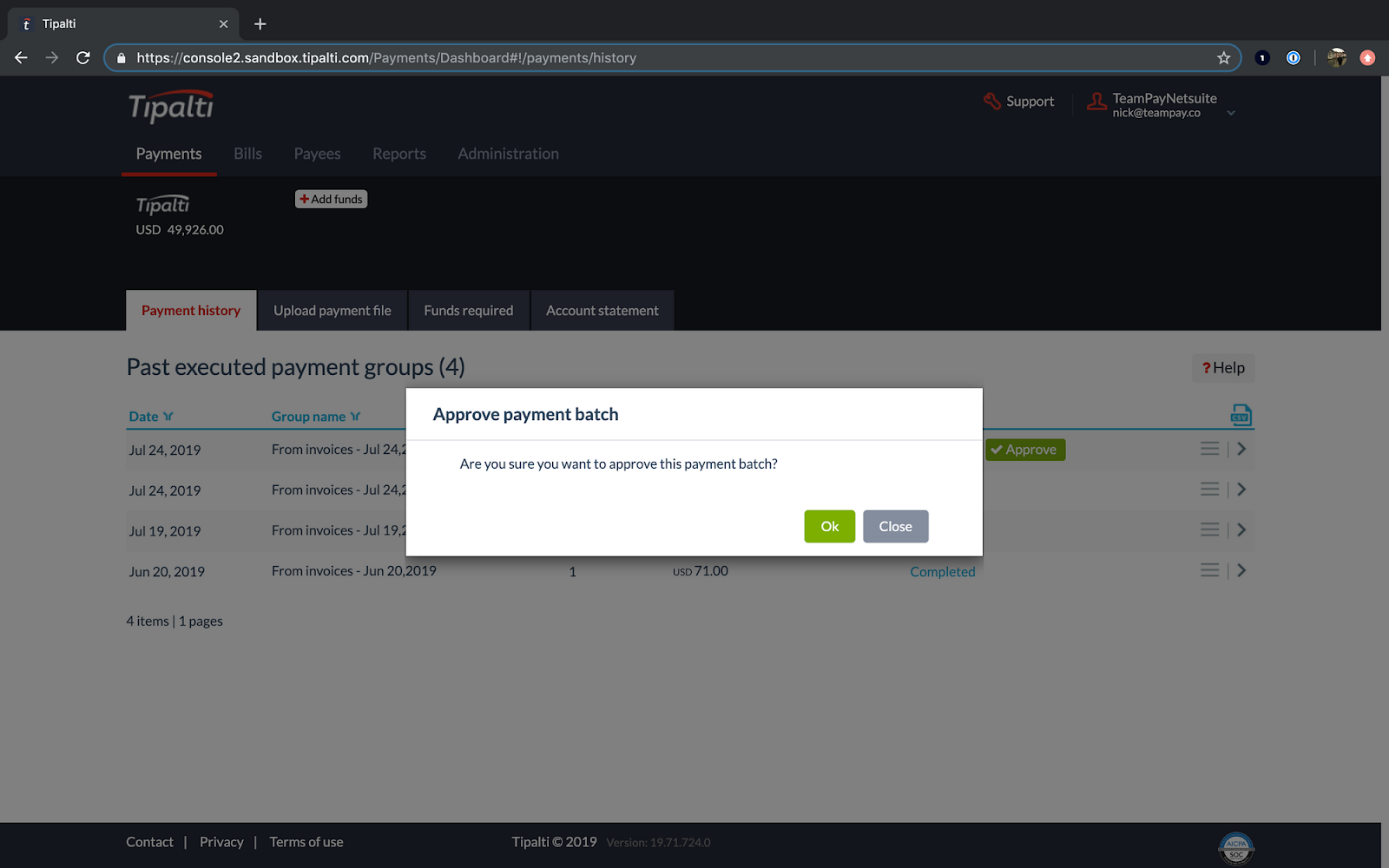Open the Funds required tab

(469, 311)
